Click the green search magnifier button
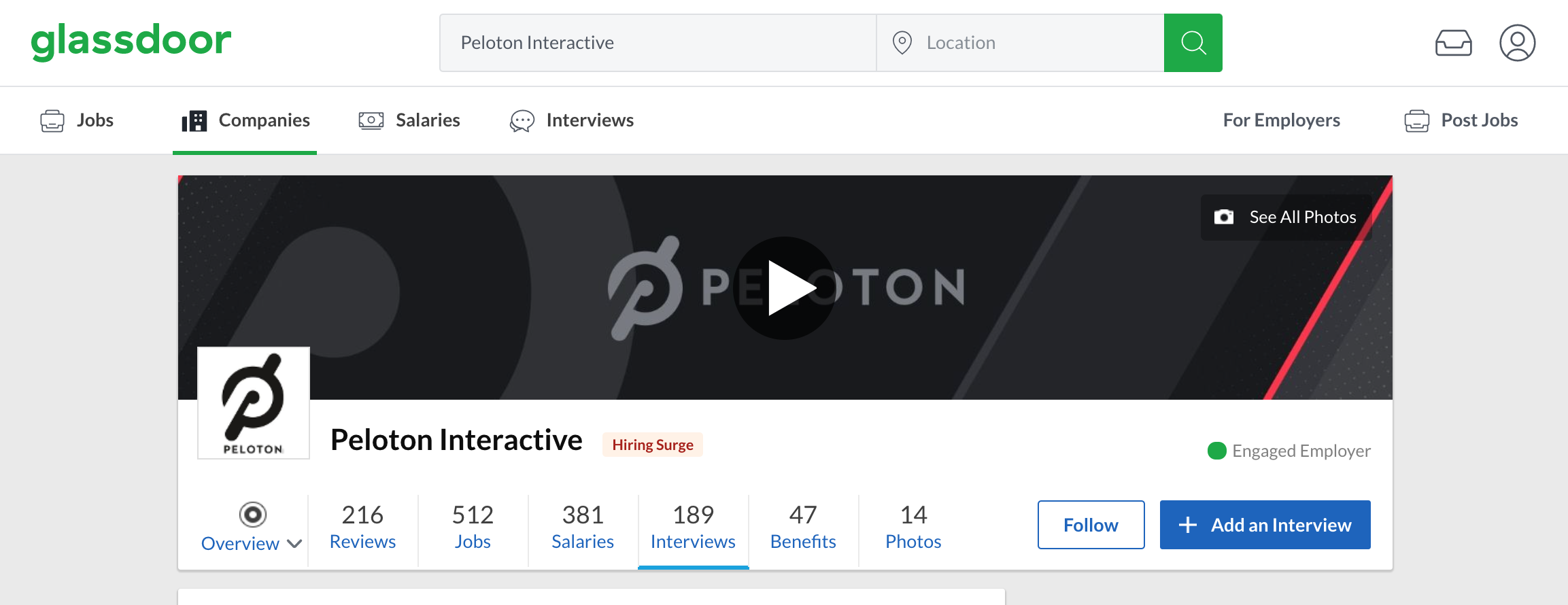This screenshot has height=605, width=1568. [x=1193, y=43]
